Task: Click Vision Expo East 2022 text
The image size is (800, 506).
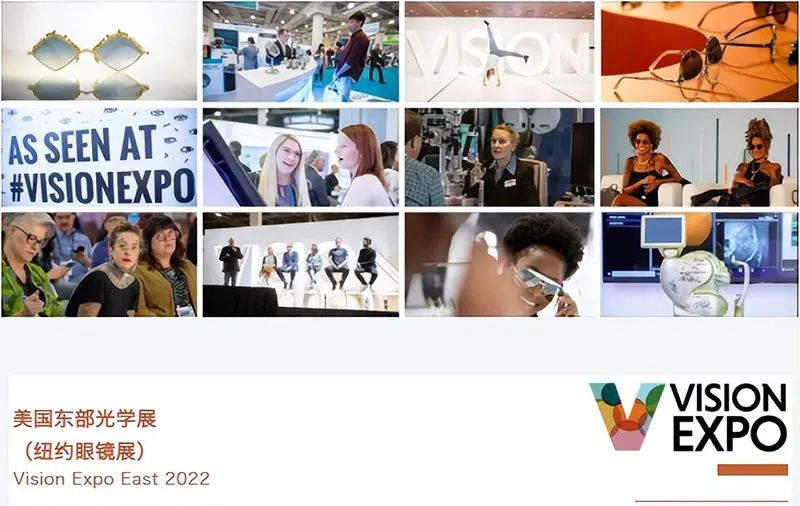Action: tap(112, 479)
